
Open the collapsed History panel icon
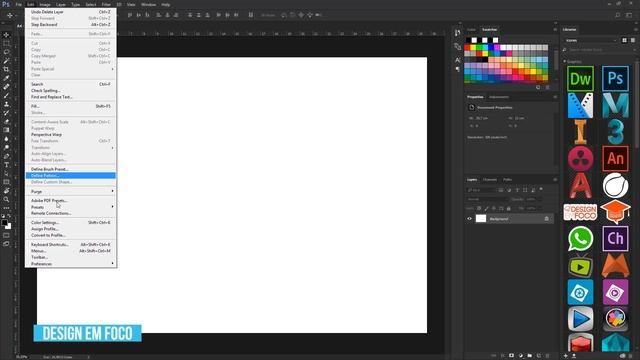[458, 33]
